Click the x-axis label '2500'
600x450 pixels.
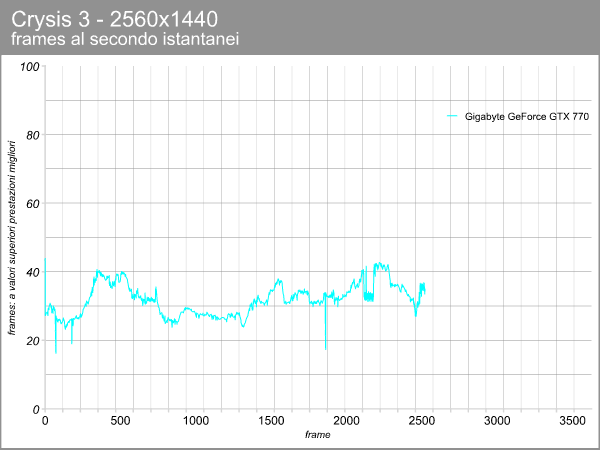tap(421, 421)
